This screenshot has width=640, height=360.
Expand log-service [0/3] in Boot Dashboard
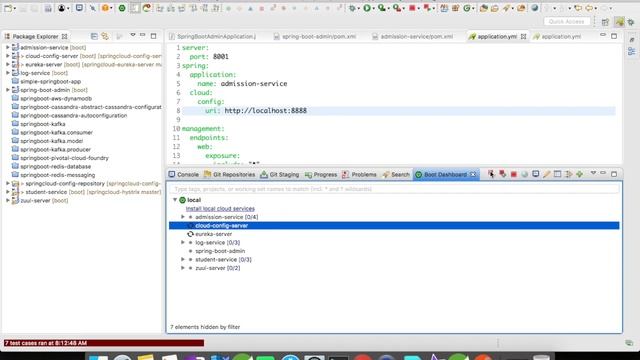point(183,242)
